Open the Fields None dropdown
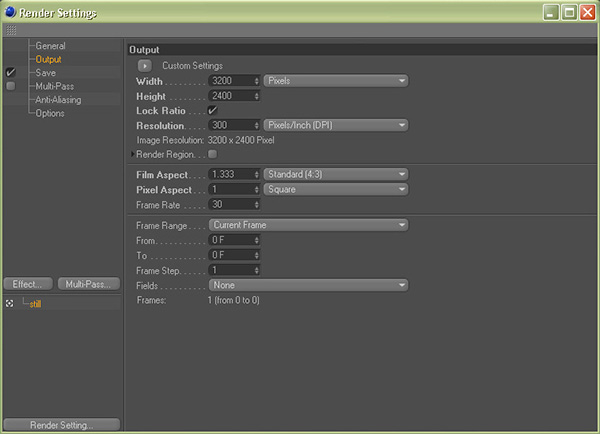Screen dimensions: 600x434 coord(308,285)
